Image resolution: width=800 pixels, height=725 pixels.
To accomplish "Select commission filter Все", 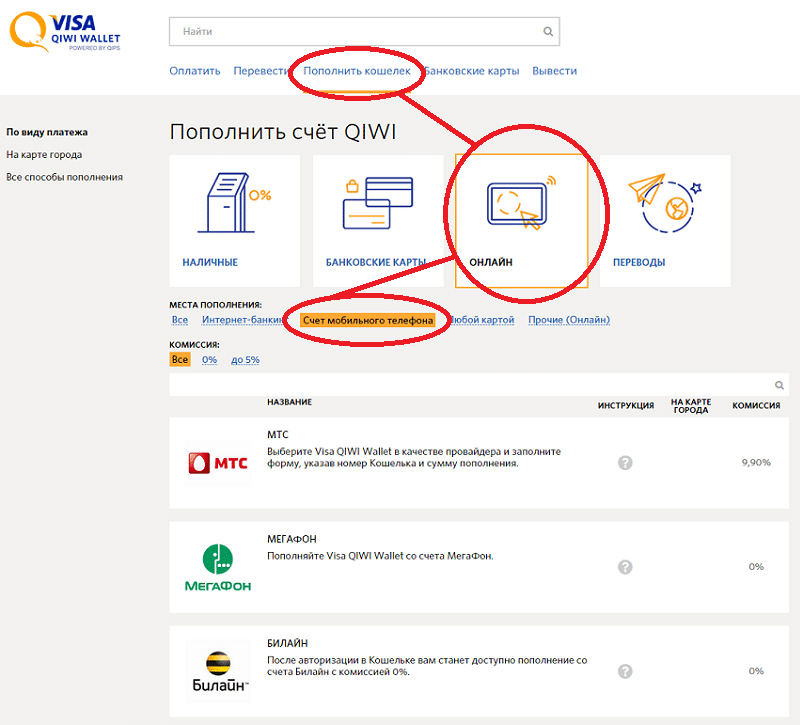I will [x=180, y=360].
